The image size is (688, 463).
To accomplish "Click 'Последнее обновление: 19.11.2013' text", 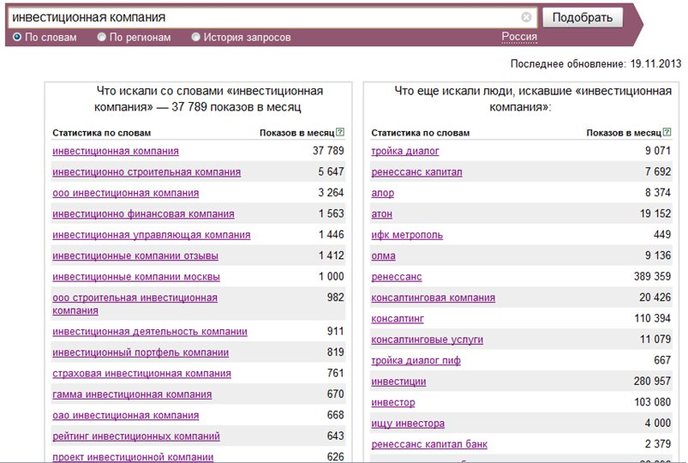I will [596, 64].
